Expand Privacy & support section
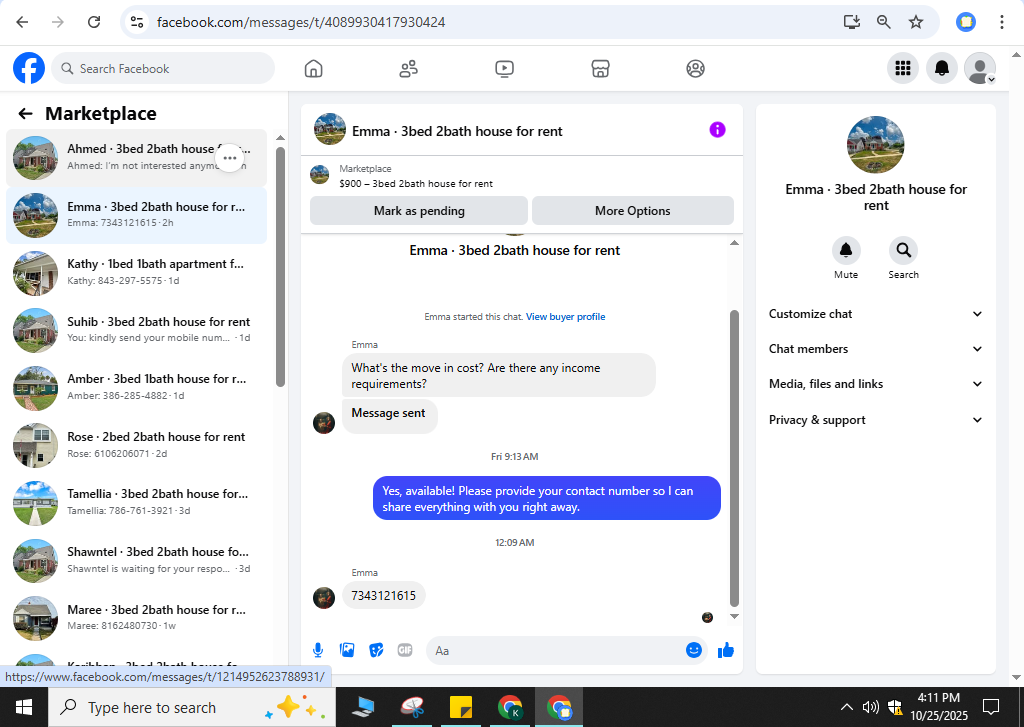 (876, 420)
